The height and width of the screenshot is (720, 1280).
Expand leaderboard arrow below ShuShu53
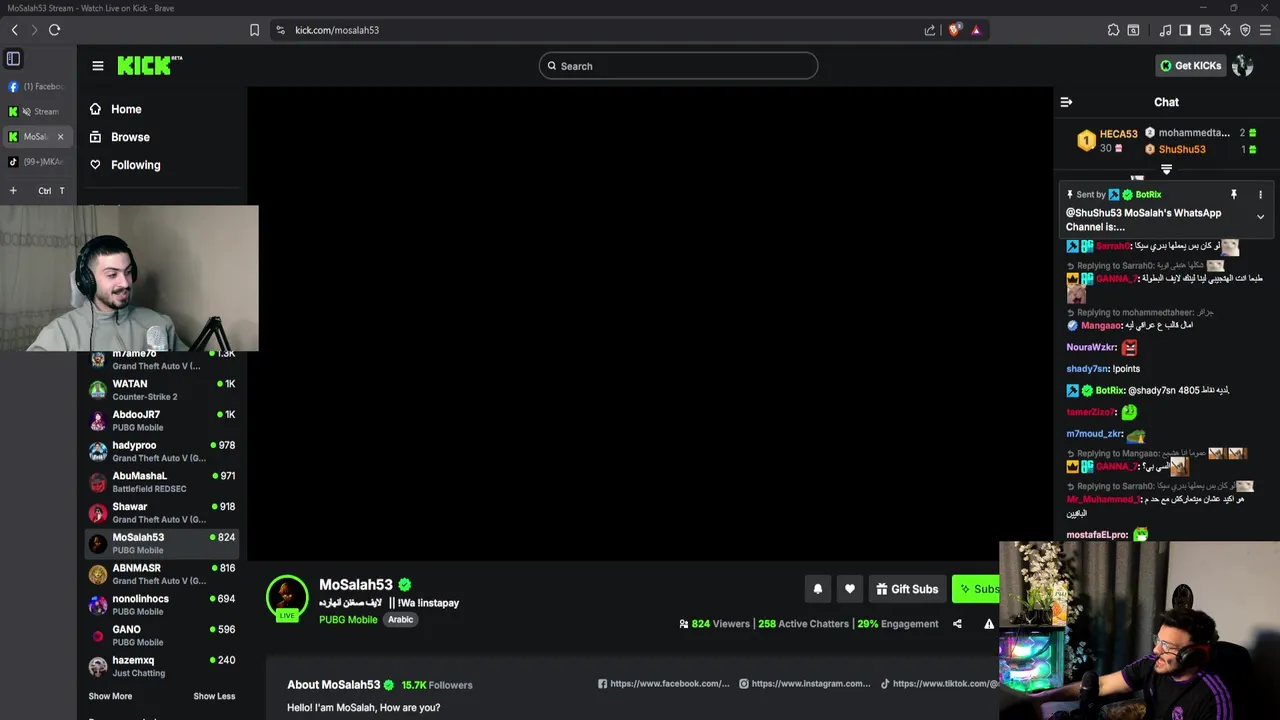pyautogui.click(x=1166, y=169)
